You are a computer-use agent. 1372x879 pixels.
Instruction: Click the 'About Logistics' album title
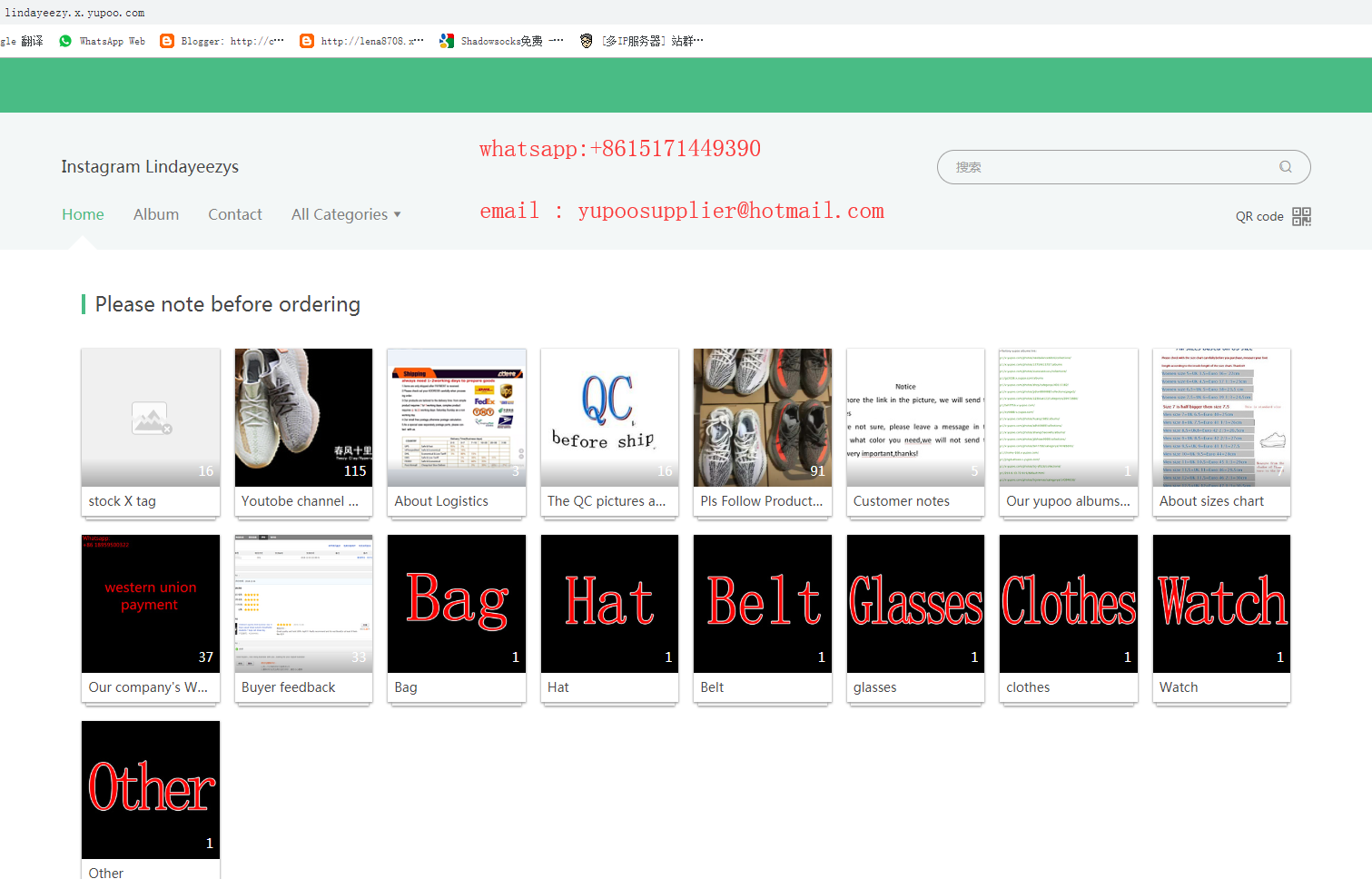click(x=441, y=501)
